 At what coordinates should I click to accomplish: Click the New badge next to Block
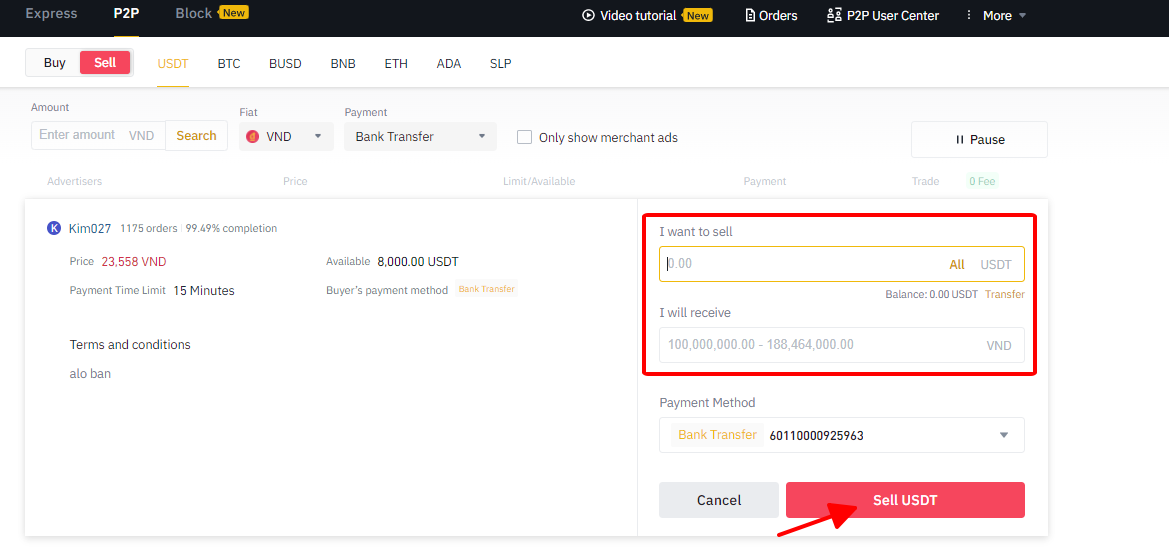[233, 13]
